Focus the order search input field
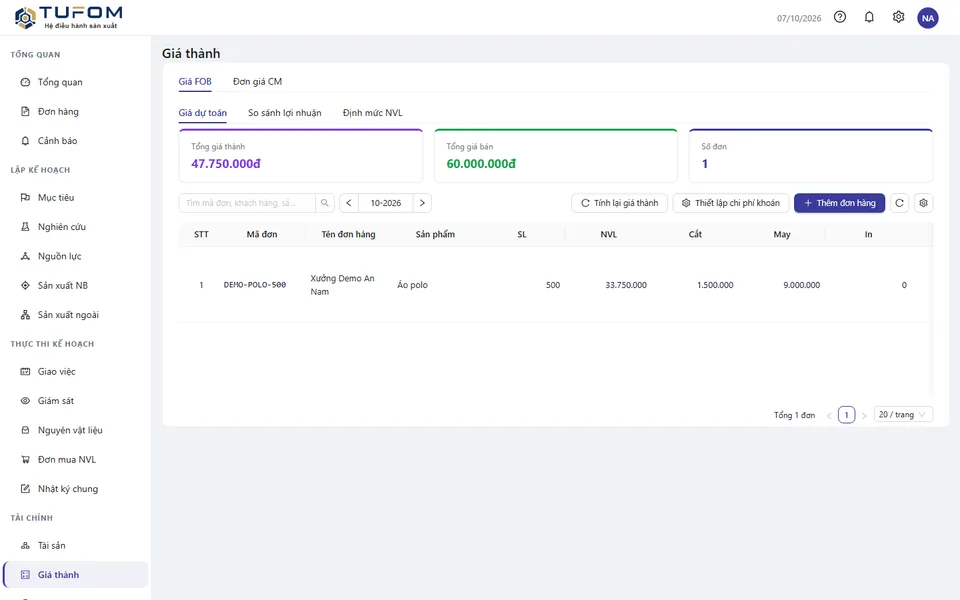 (247, 203)
